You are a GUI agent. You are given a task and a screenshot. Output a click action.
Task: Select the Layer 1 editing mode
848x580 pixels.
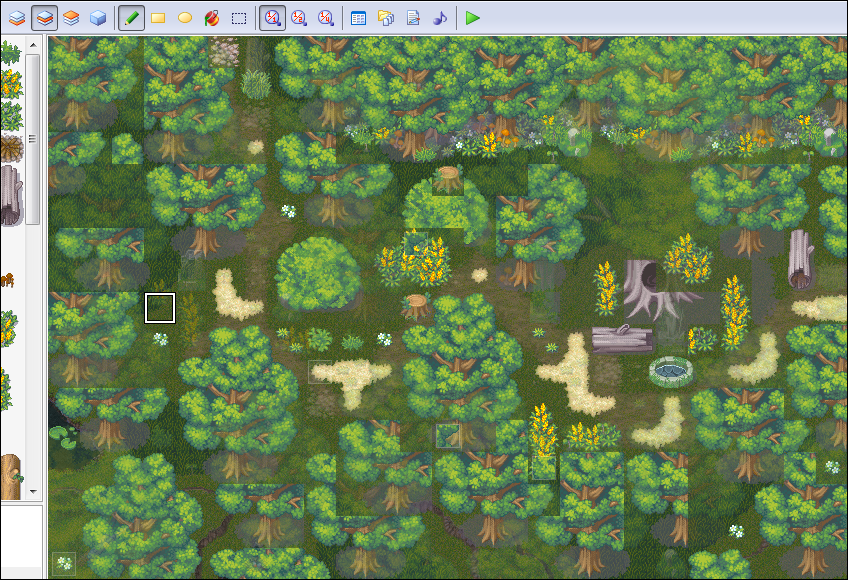17,18
